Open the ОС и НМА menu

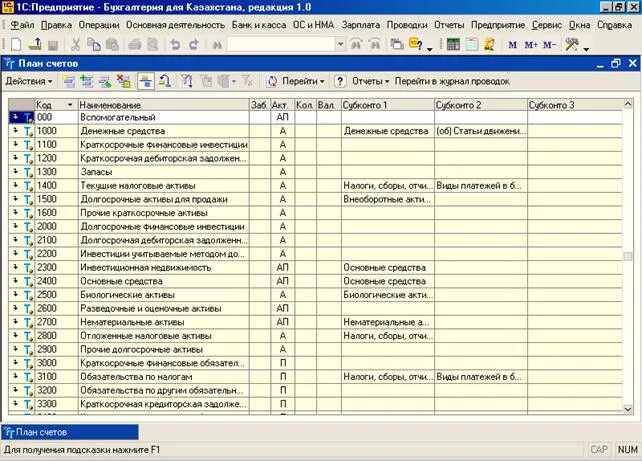click(x=313, y=25)
